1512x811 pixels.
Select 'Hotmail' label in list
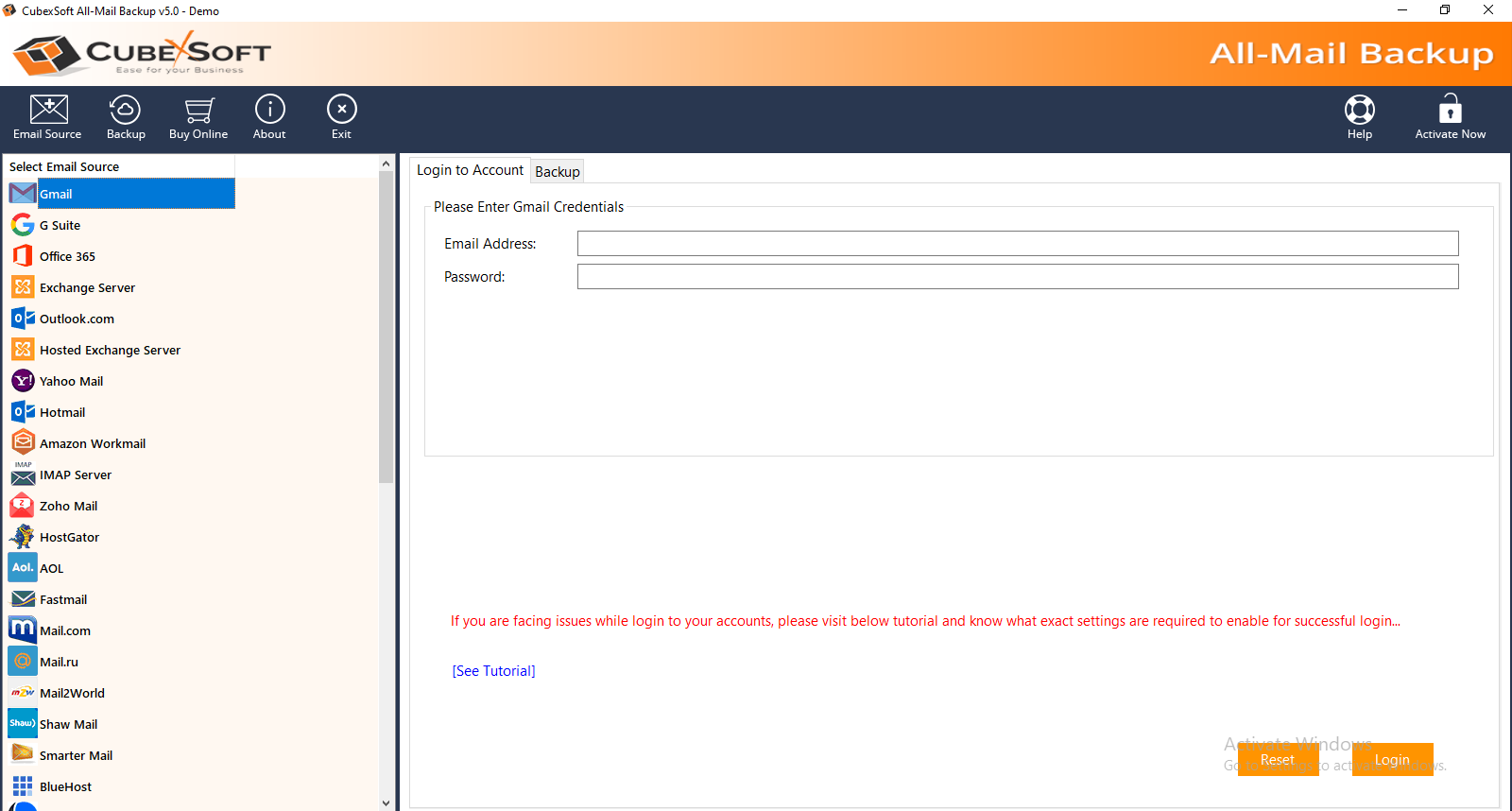[62, 413]
